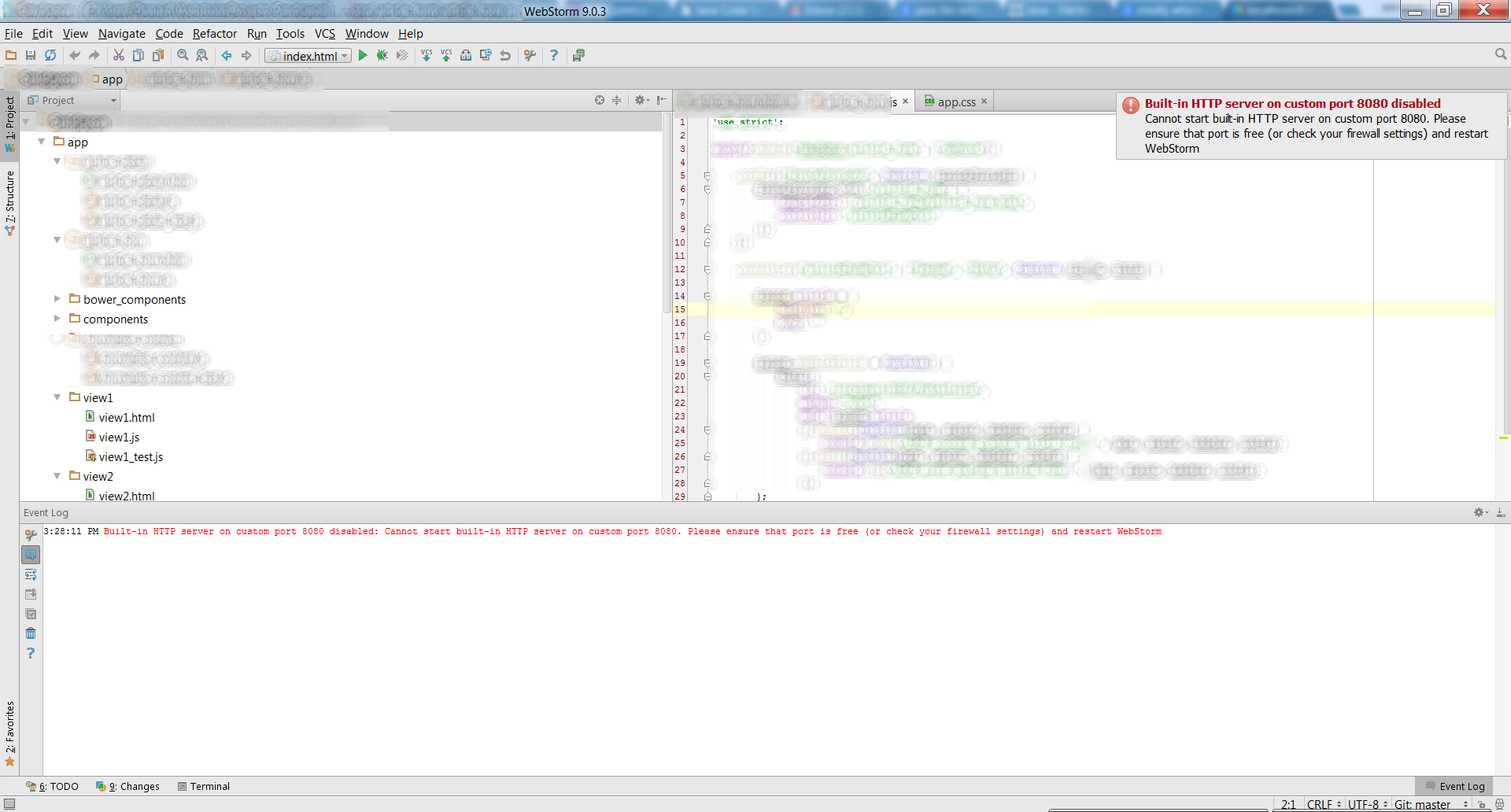Click the Save All toolbar icon
This screenshot has width=1511, height=812.
click(x=31, y=55)
